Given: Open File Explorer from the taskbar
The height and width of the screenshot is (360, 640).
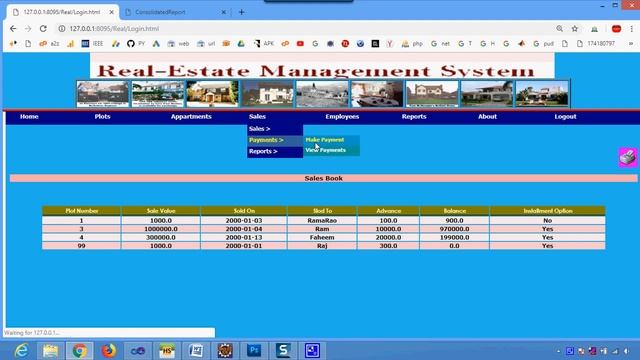Looking at the screenshot, I should click(51, 351).
